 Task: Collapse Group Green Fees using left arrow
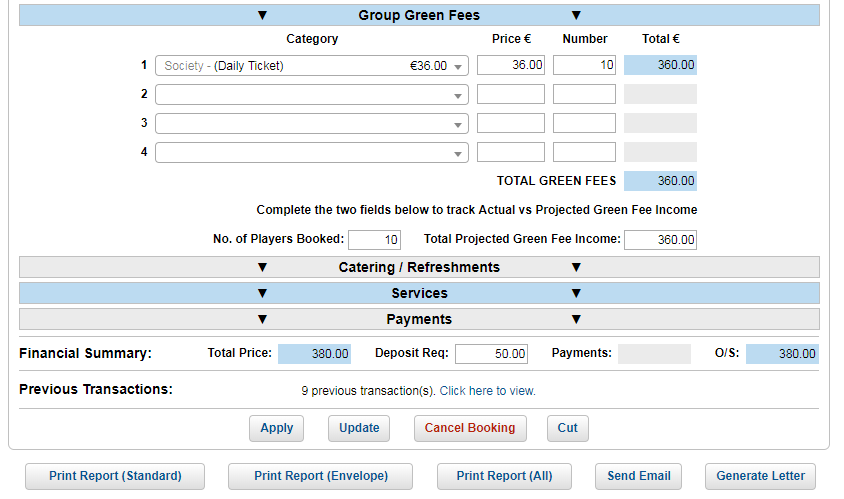pyautogui.click(x=262, y=15)
